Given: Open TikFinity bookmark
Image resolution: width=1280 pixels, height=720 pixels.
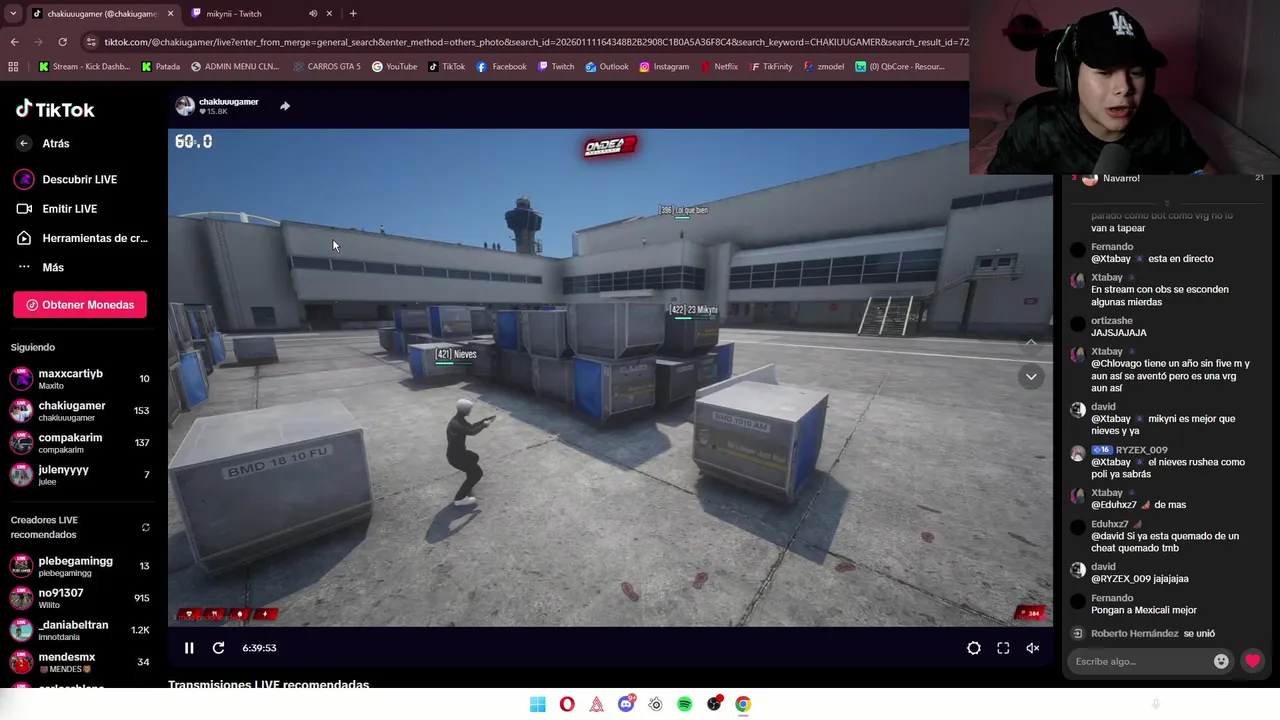Looking at the screenshot, I should coord(770,67).
